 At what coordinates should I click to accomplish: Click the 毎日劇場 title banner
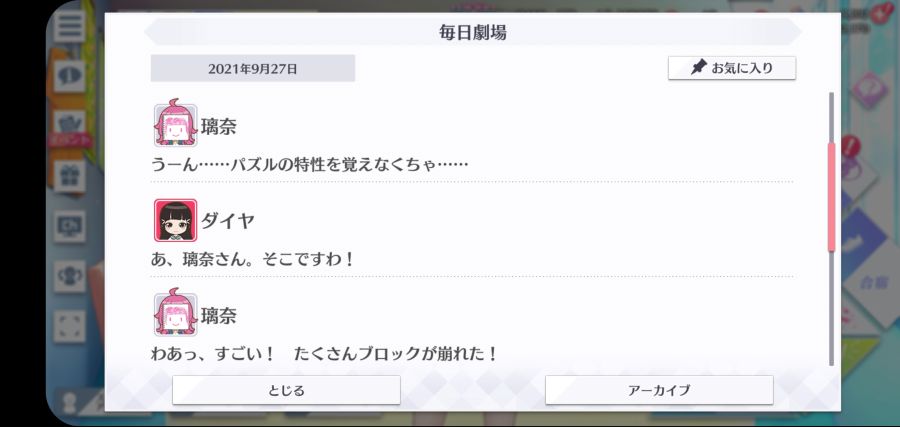click(x=473, y=32)
